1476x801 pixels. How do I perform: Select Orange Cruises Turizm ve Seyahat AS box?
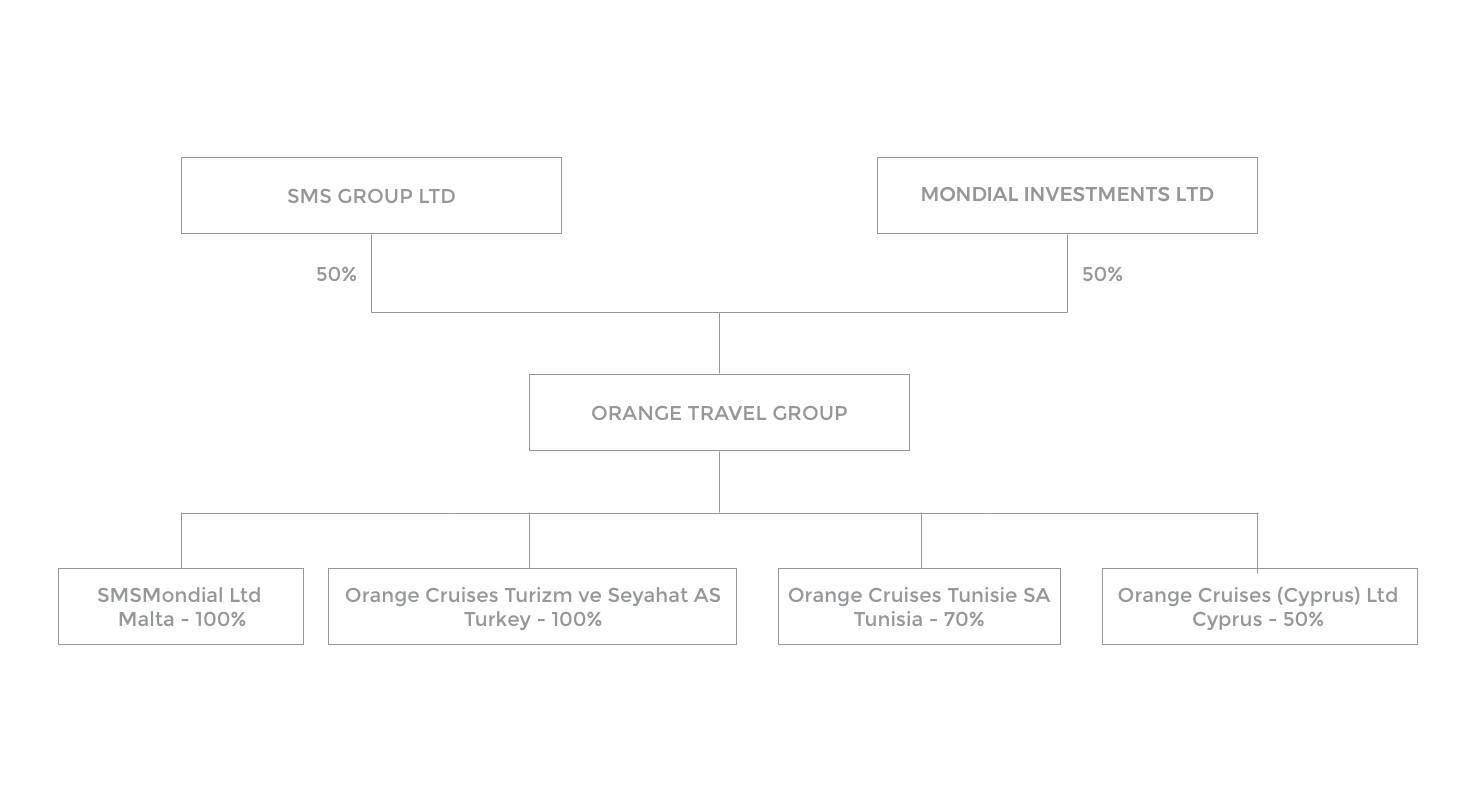tap(532, 606)
